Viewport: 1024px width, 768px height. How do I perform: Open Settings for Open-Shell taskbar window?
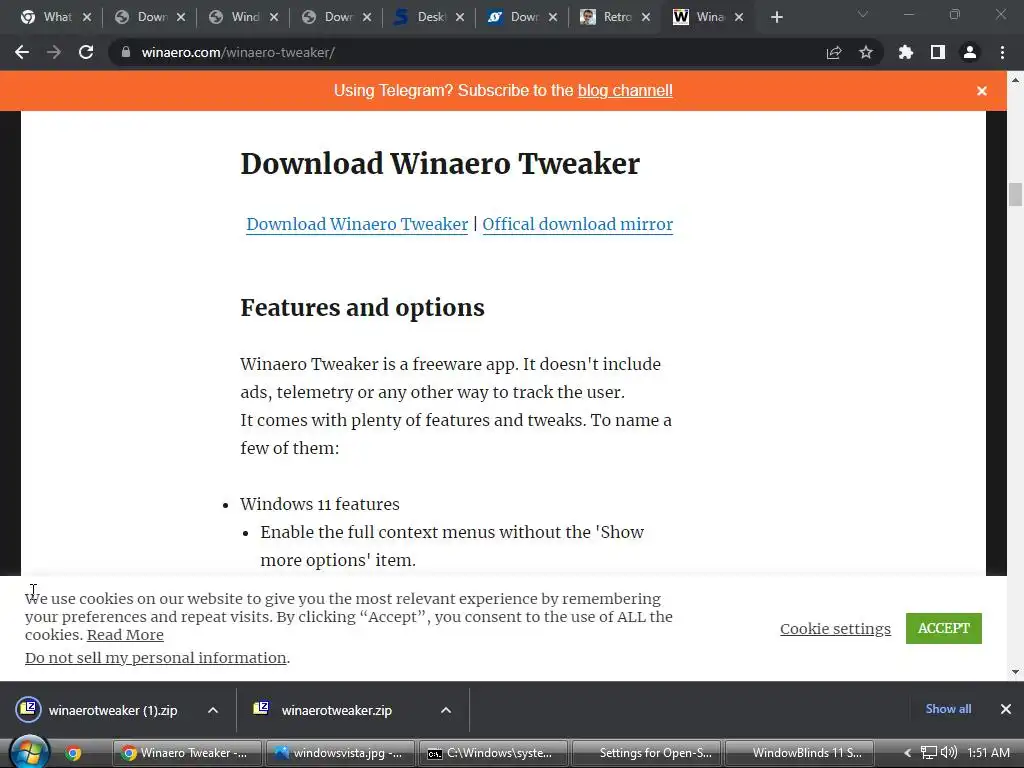pyautogui.click(x=647, y=753)
